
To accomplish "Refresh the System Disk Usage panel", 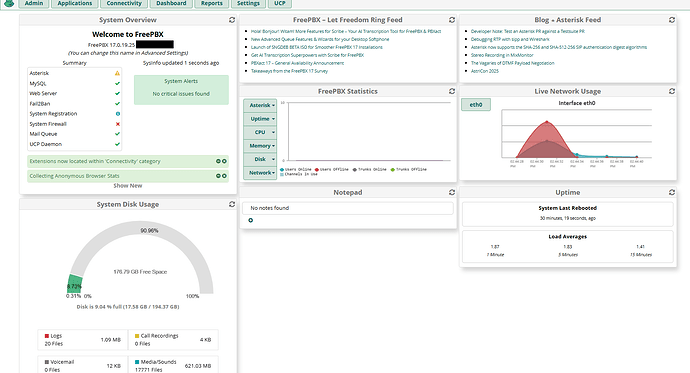I will [x=232, y=204].
